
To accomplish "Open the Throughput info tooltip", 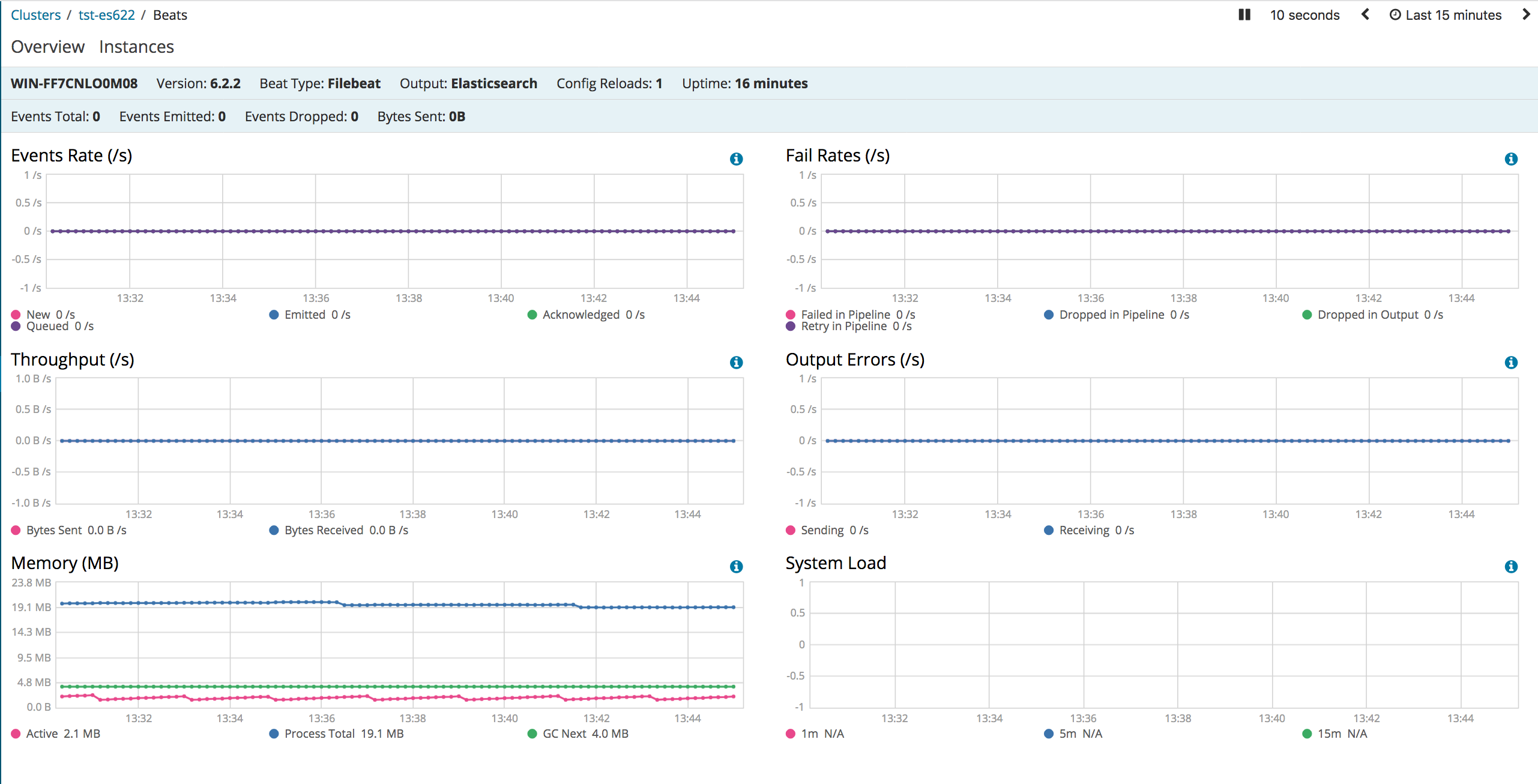I will coord(737,363).
